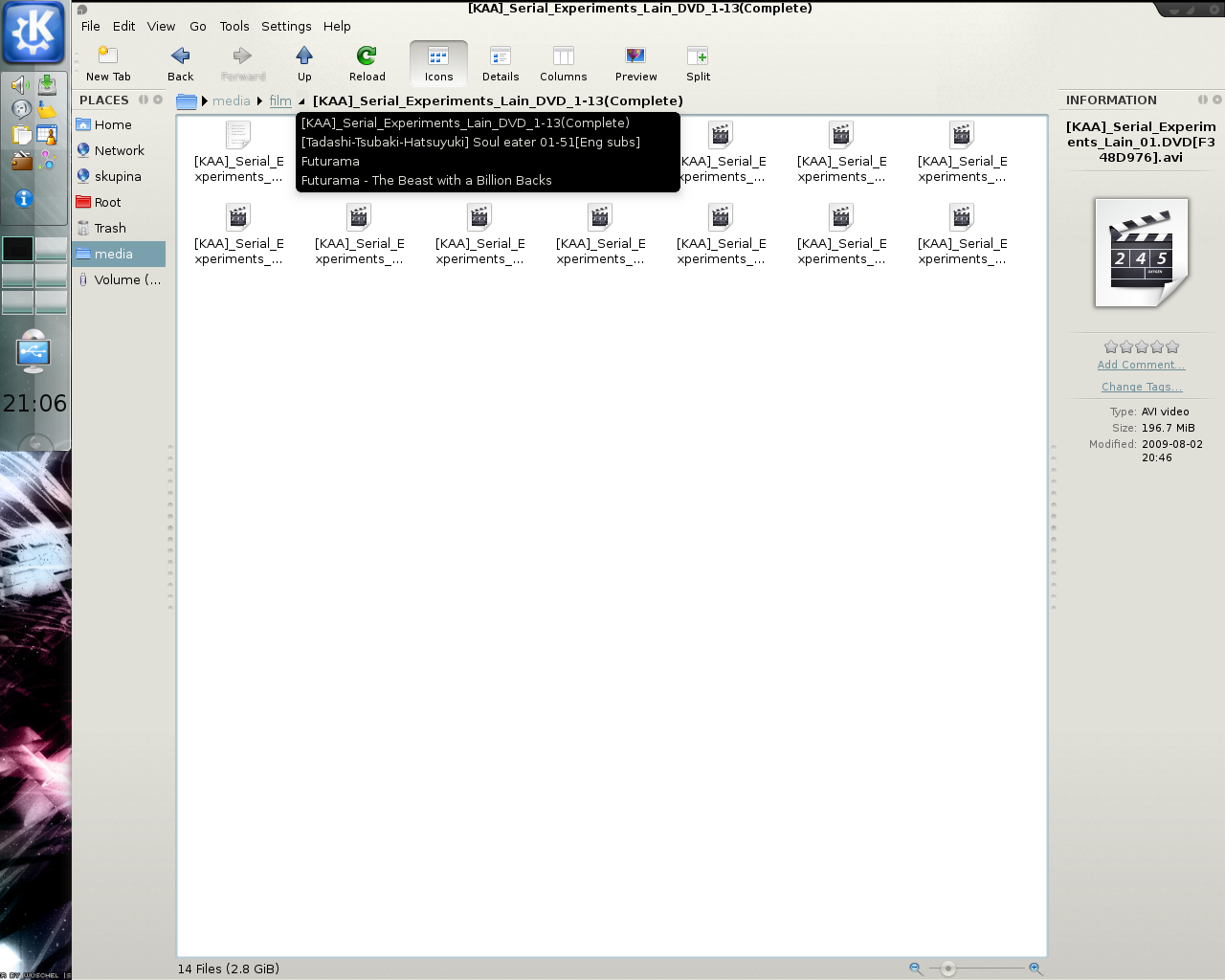The image size is (1225, 980).
Task: Click the large clapperboard preview image
Action: tap(1142, 253)
